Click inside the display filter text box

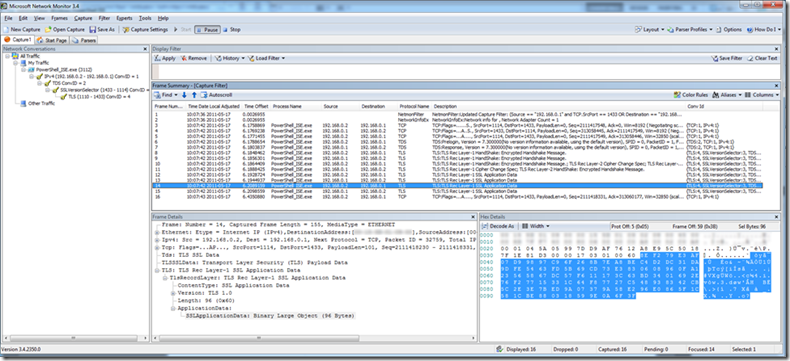point(466,71)
